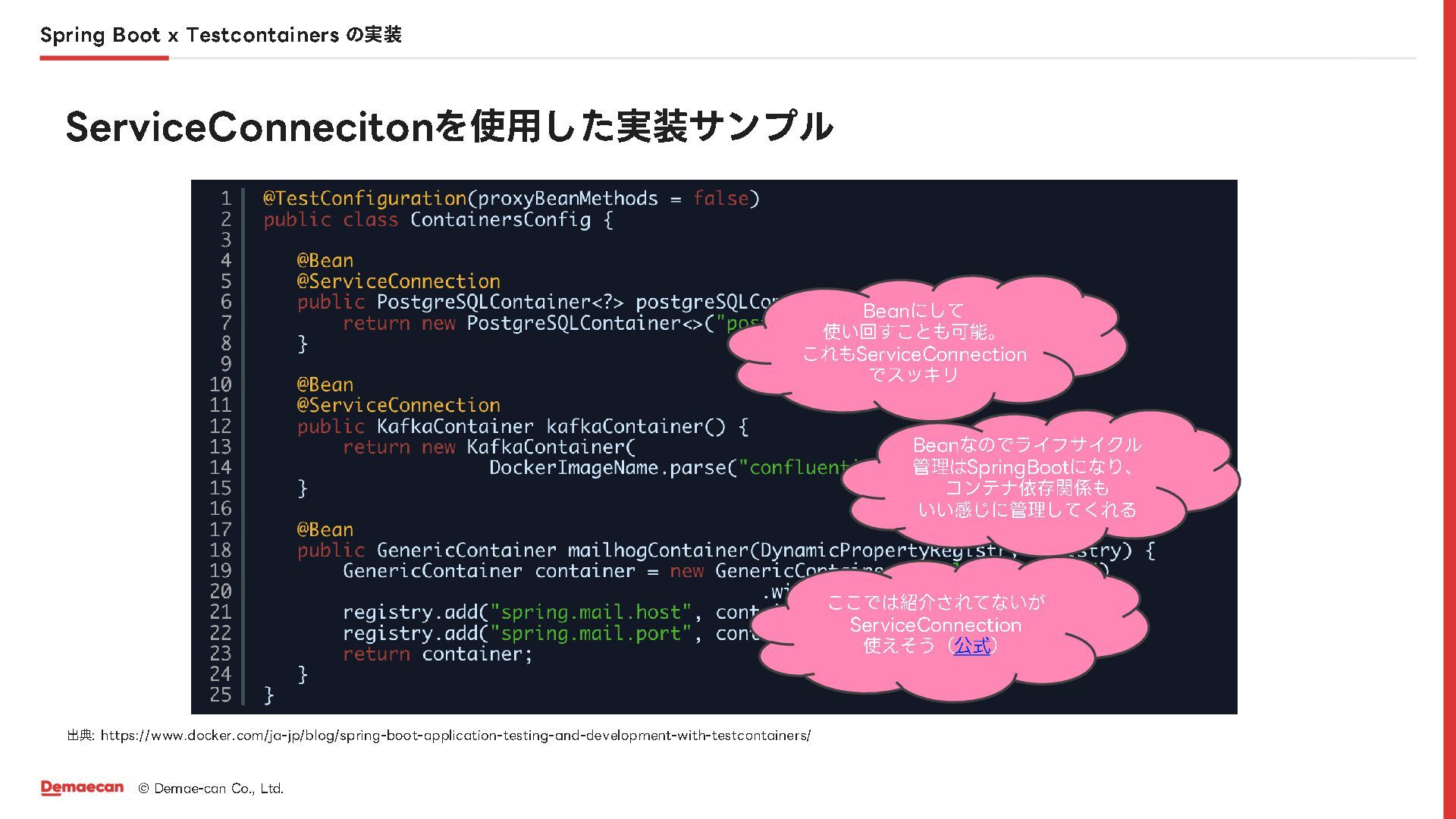The width and height of the screenshot is (1456, 819).
Task: Click the header 'Spring Boot x Testcontainers の実装'
Action: tap(221, 35)
